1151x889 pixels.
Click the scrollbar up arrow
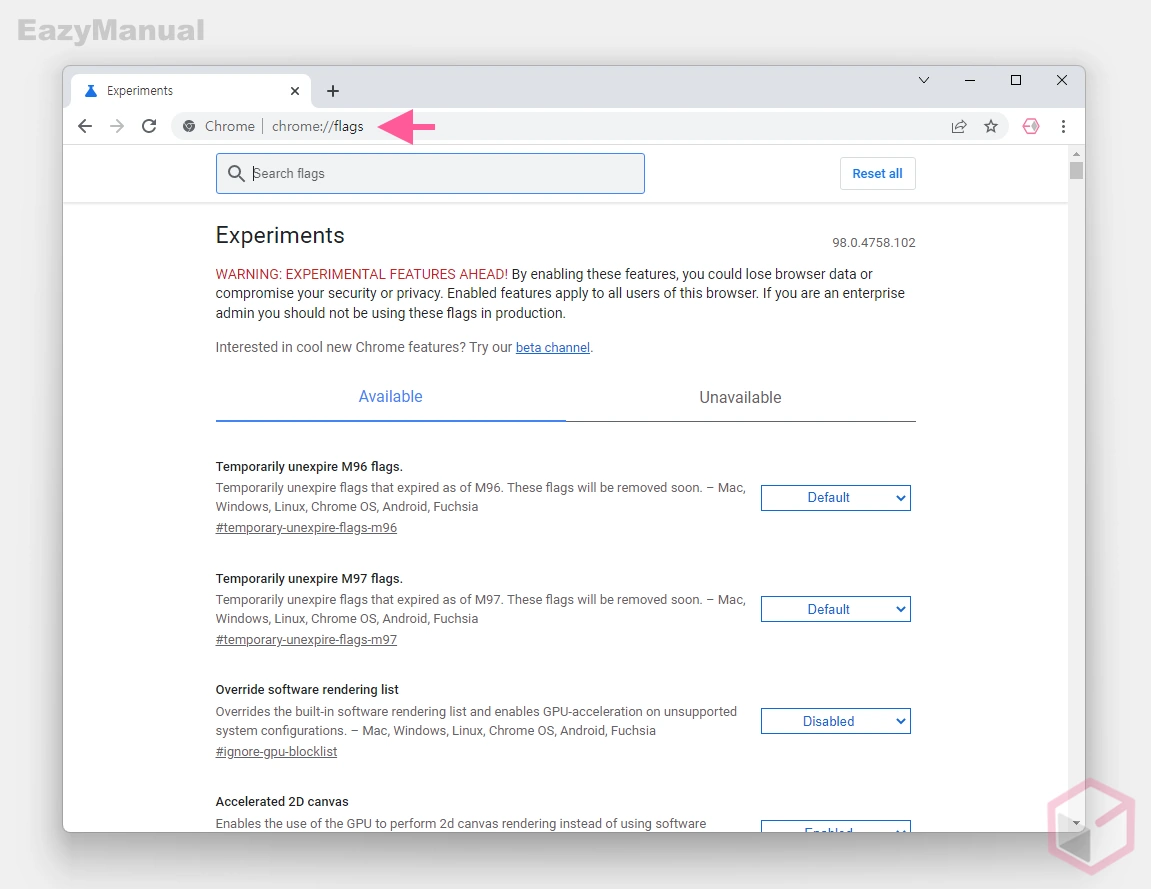[1076, 154]
